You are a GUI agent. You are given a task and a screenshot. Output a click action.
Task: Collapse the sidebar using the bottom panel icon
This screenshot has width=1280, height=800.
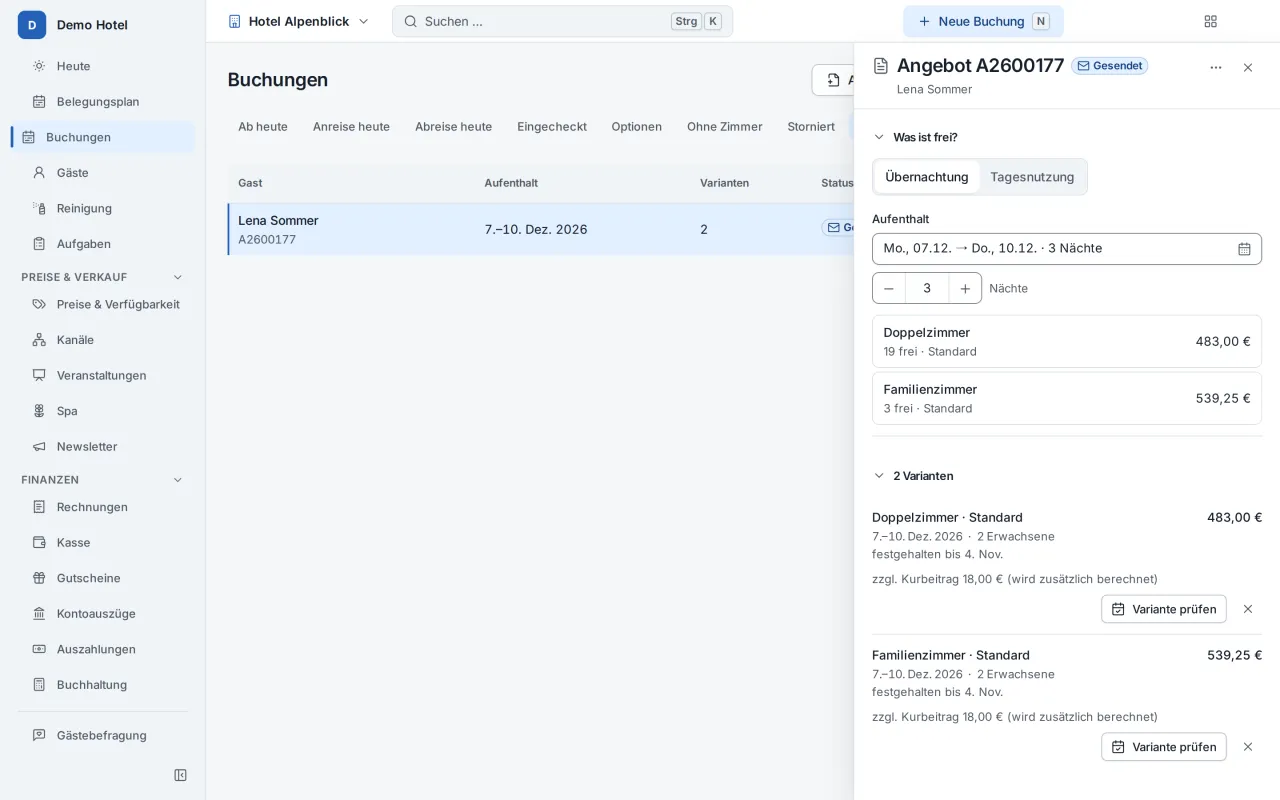[x=180, y=775]
